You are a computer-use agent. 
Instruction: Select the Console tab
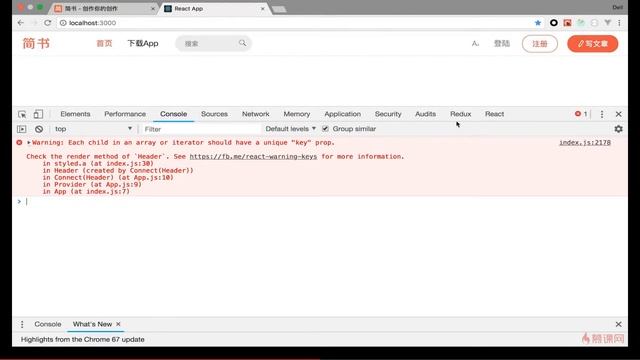[173, 114]
